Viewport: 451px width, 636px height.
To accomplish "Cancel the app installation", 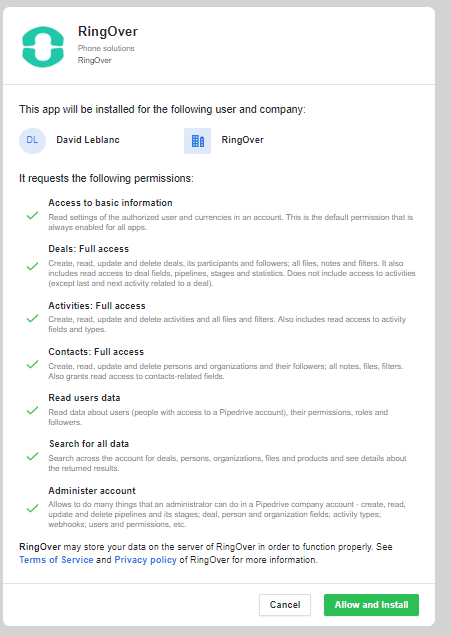I will (x=285, y=605).
